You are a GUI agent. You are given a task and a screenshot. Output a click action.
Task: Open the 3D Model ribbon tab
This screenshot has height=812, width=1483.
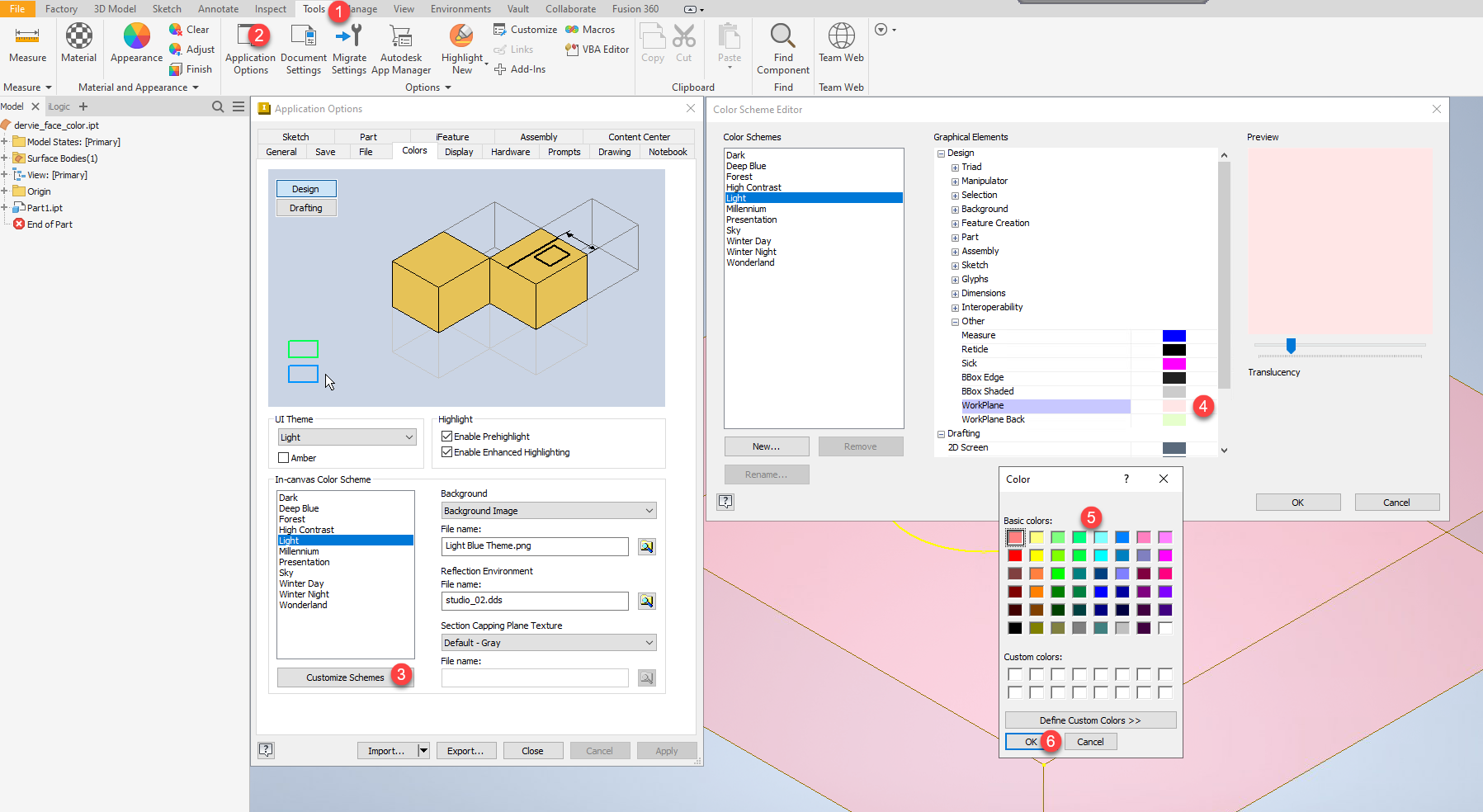pos(115,9)
